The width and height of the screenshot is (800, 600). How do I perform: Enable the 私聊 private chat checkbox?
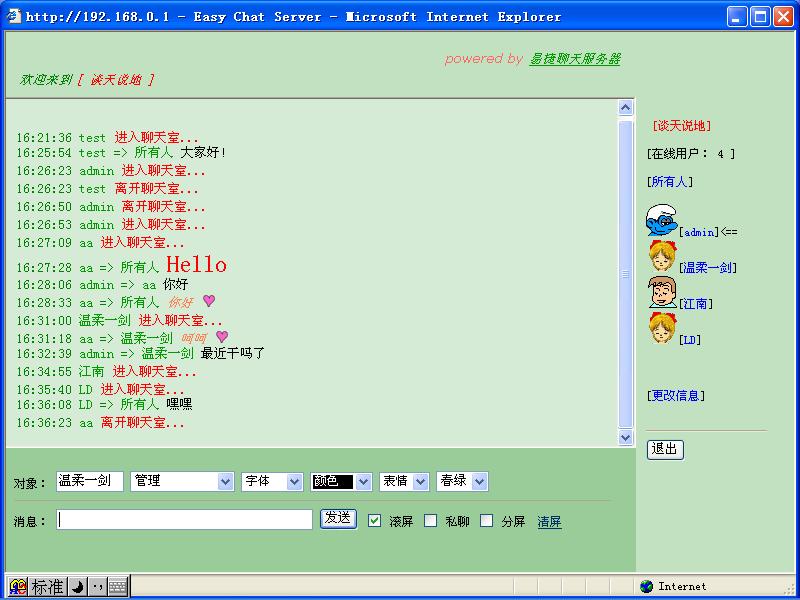[431, 520]
